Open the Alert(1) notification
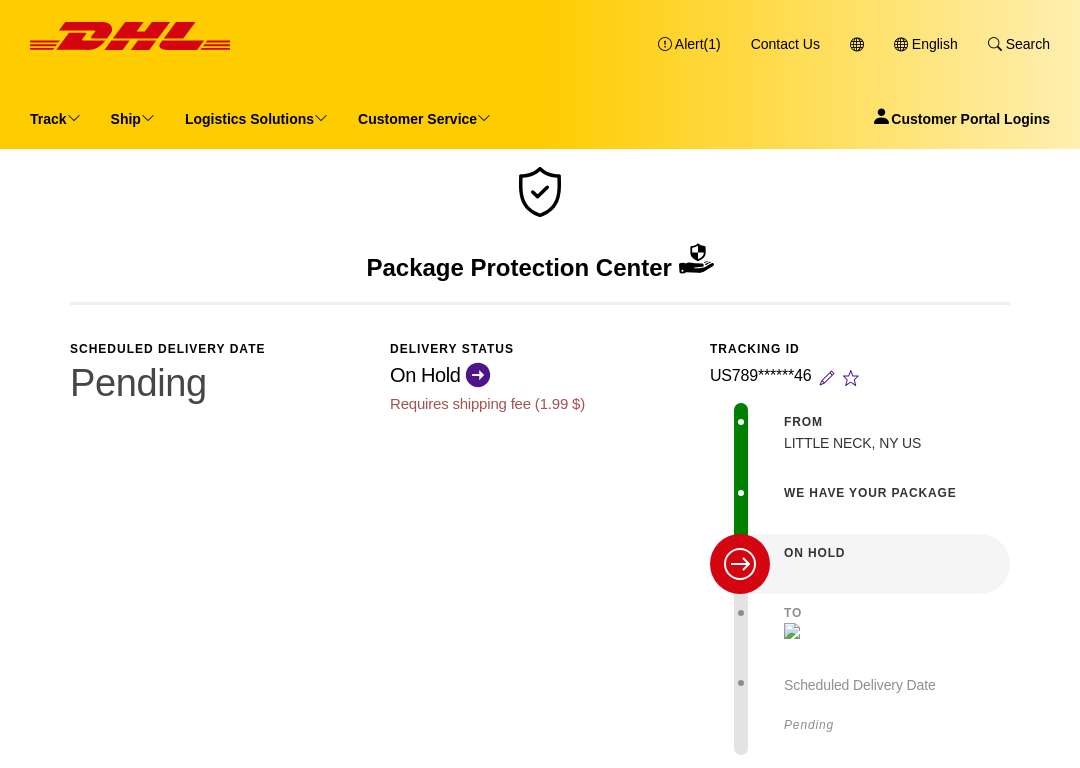The width and height of the screenshot is (1080, 768). 689,44
